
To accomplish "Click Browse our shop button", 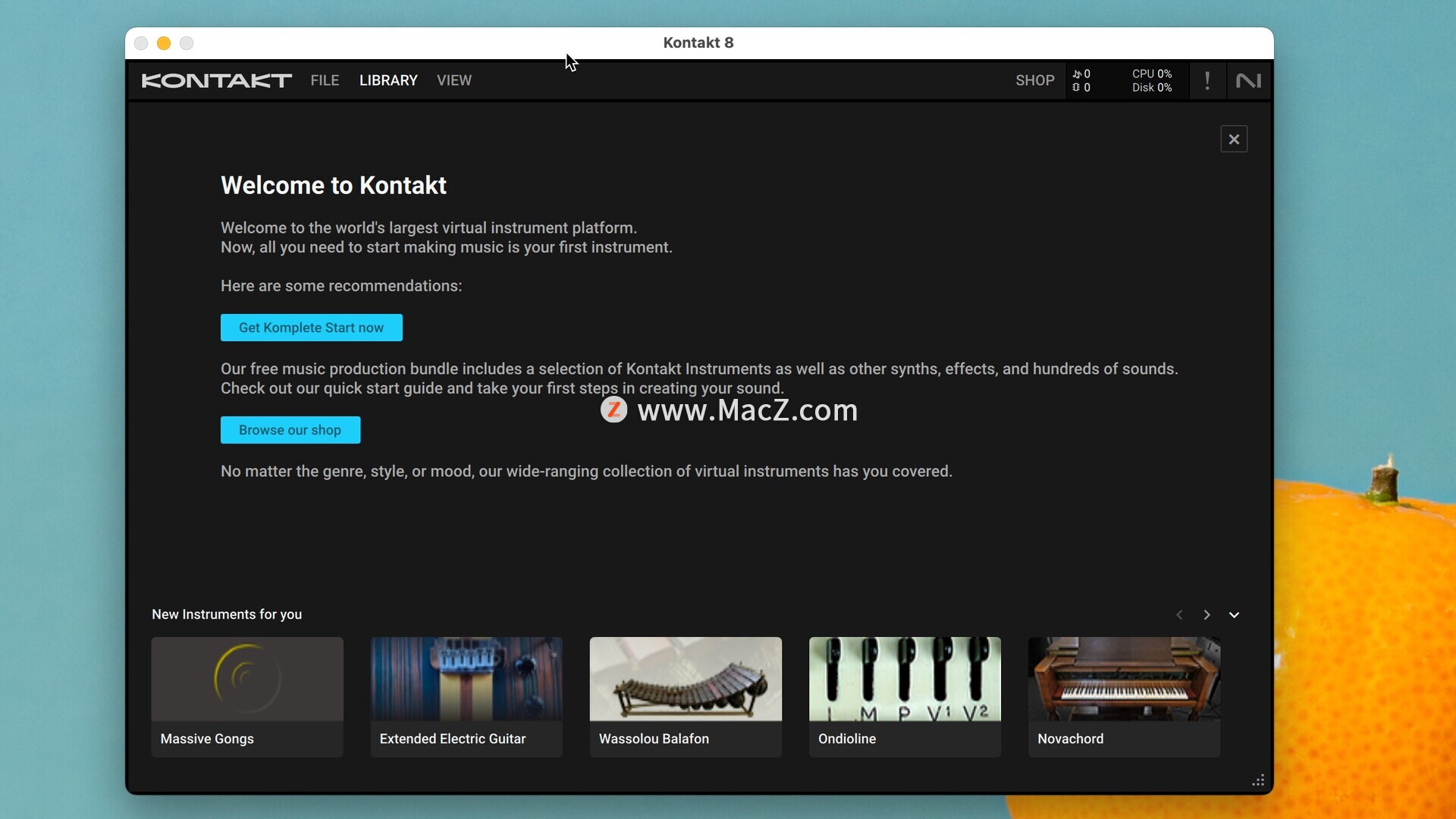I will (290, 430).
